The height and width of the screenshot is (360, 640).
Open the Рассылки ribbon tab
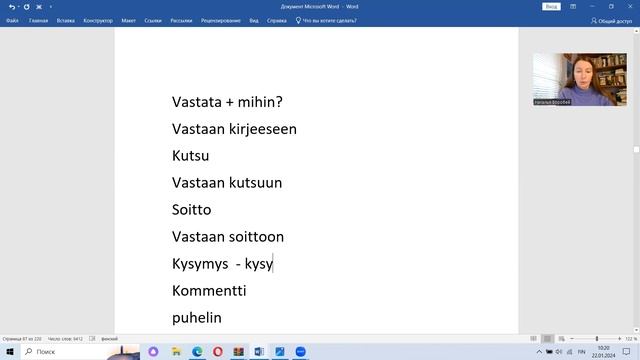tap(181, 20)
